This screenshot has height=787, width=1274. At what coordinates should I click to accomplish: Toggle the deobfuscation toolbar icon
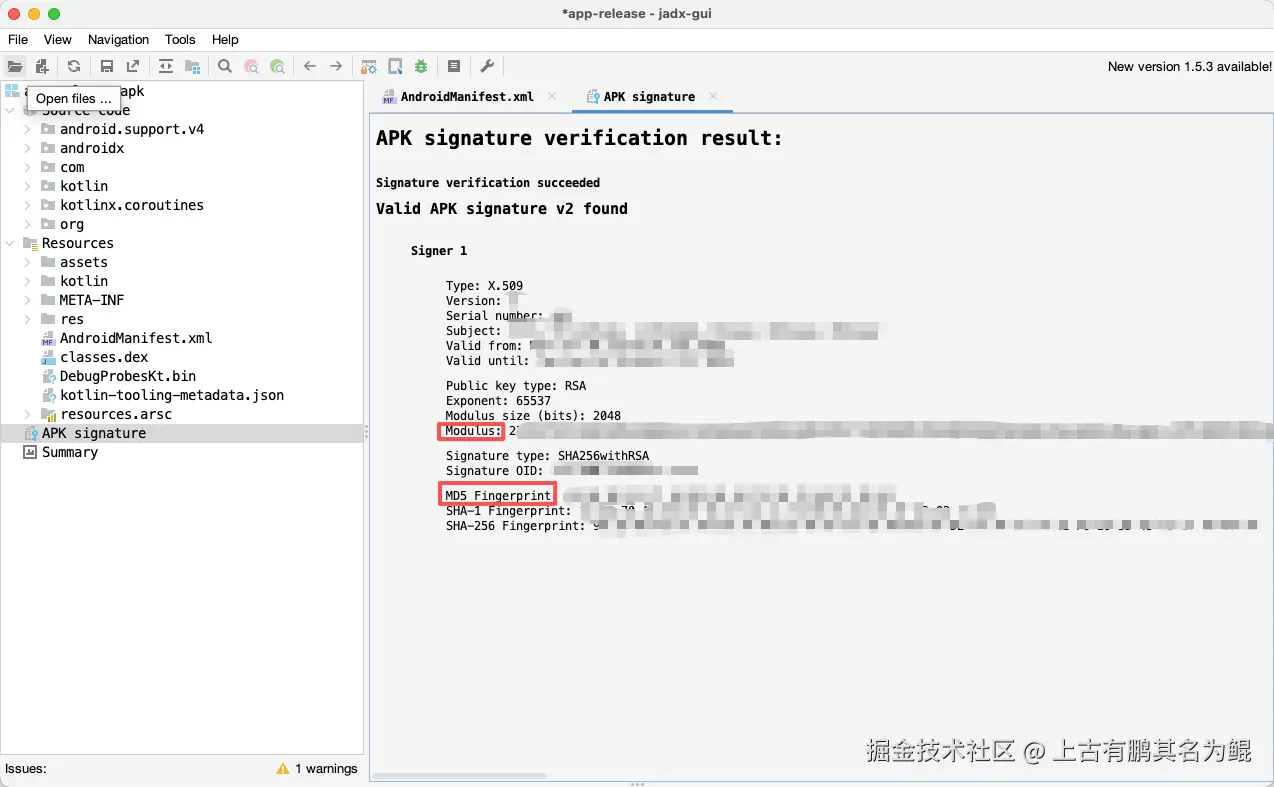pos(369,66)
